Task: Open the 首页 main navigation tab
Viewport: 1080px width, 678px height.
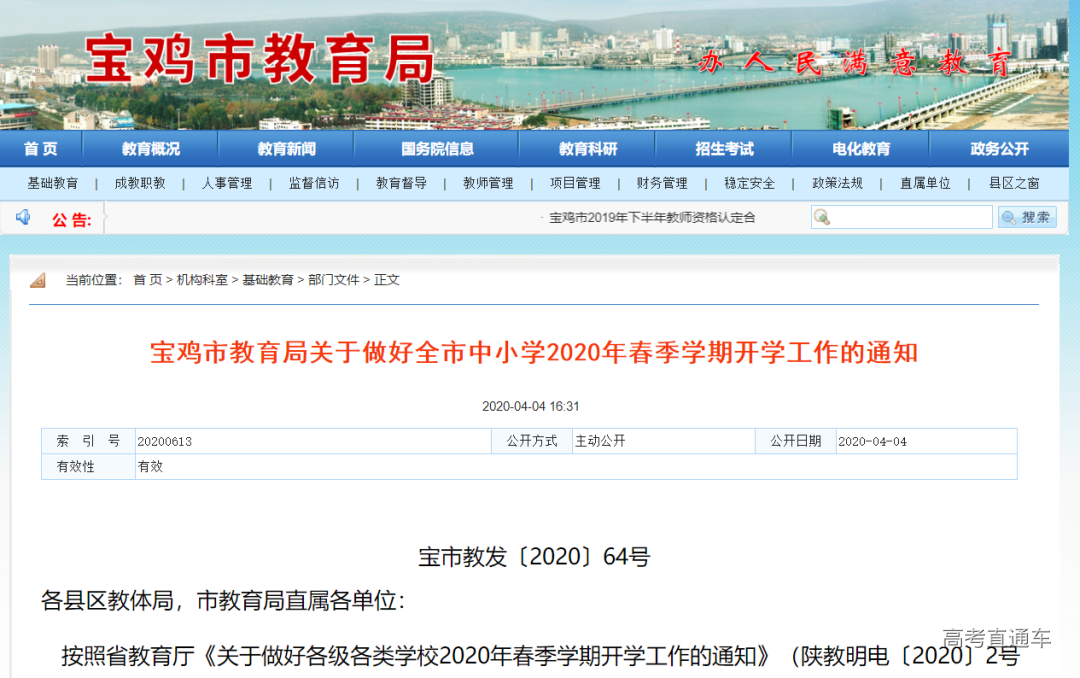Action: pyautogui.click(x=41, y=149)
